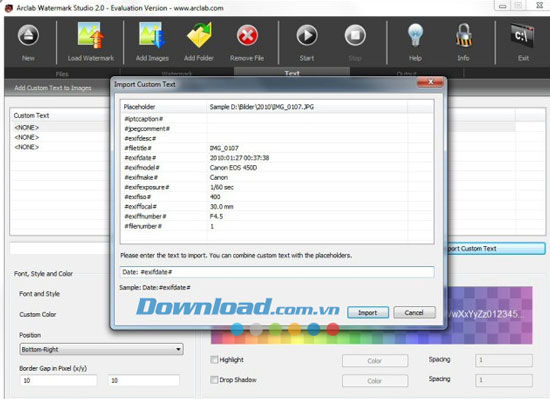Enable the Drop Shadow checkbox
550x399 pixels.
click(x=214, y=380)
